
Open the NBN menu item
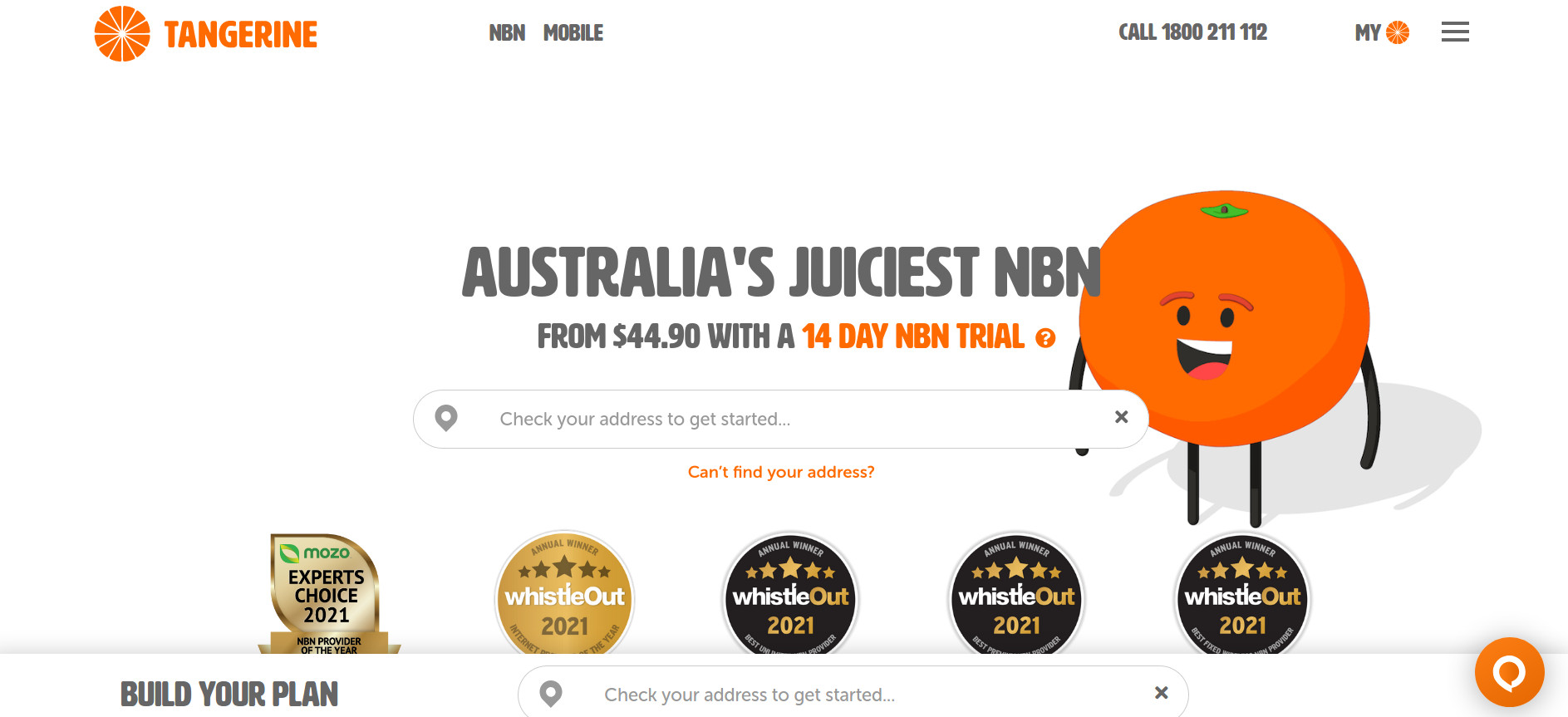(x=507, y=33)
